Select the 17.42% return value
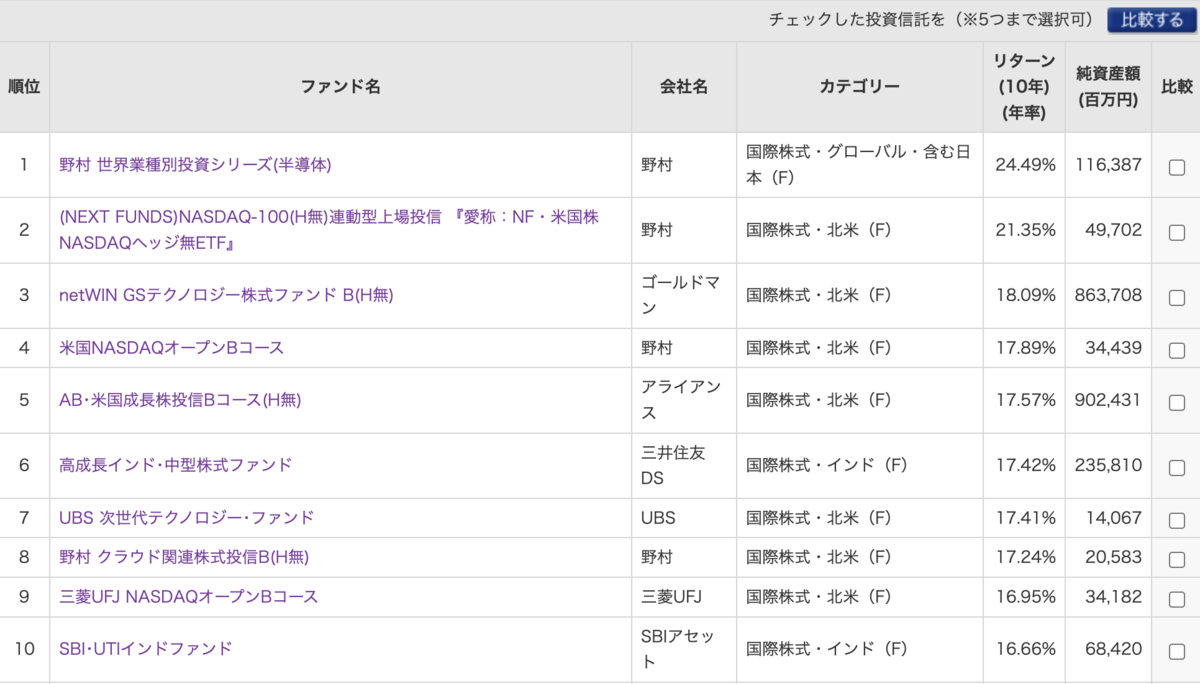 coord(1025,465)
